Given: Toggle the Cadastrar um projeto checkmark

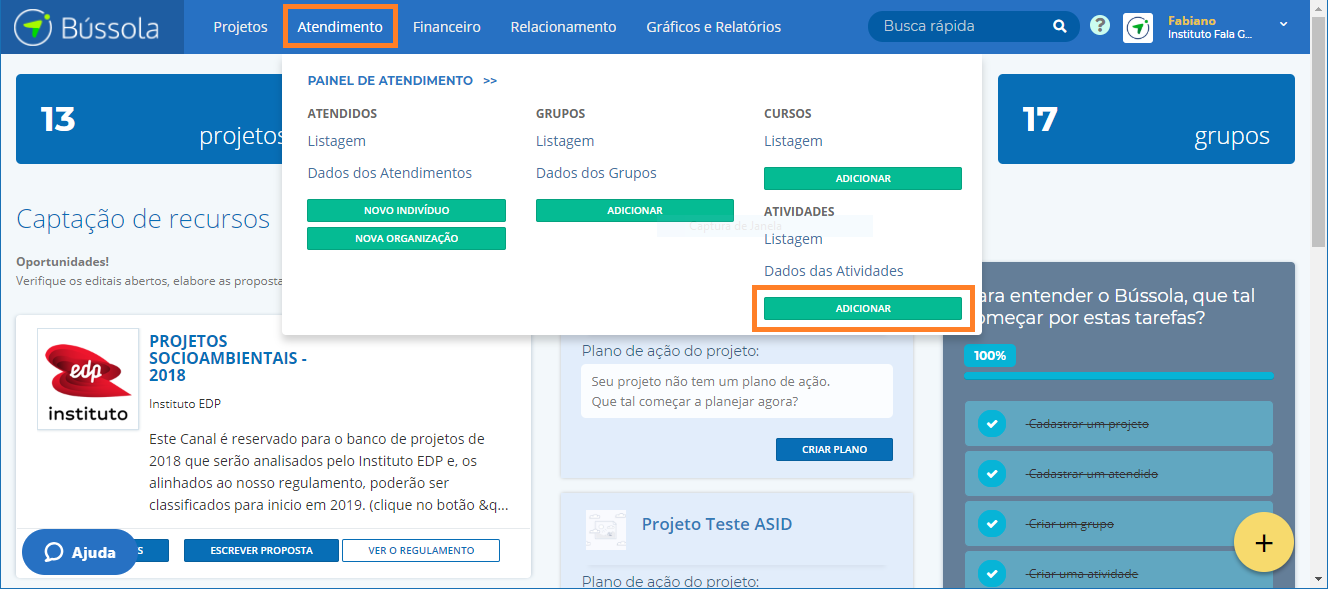Looking at the screenshot, I should click(991, 424).
